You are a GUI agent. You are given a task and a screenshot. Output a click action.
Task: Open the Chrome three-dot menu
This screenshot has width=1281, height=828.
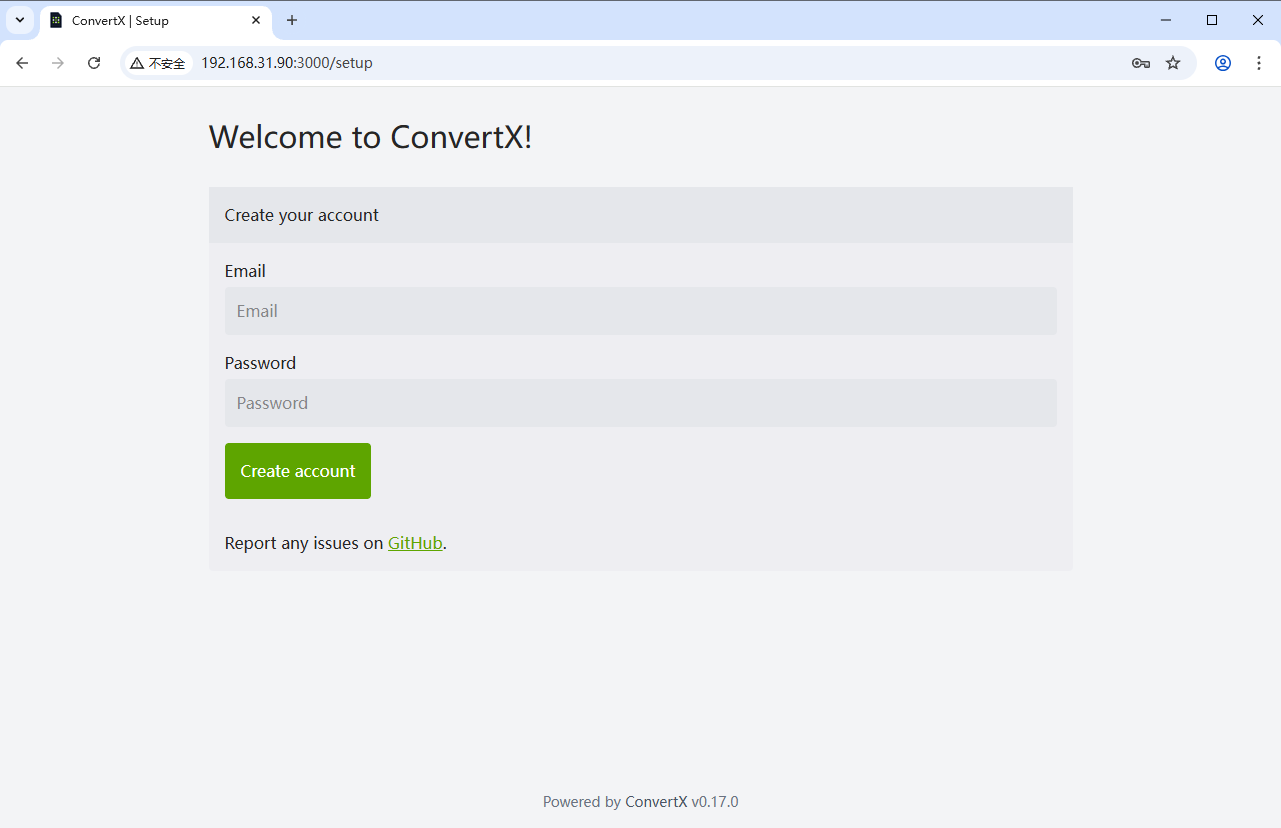click(x=1259, y=63)
